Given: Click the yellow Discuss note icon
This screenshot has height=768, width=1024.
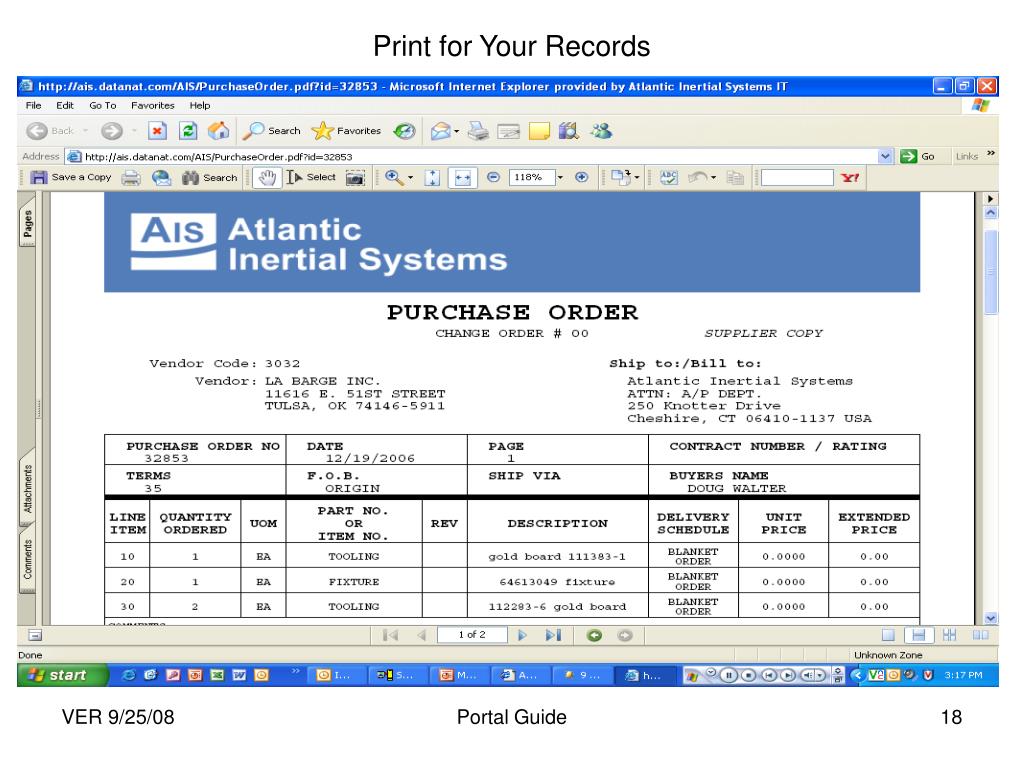Looking at the screenshot, I should [x=539, y=131].
